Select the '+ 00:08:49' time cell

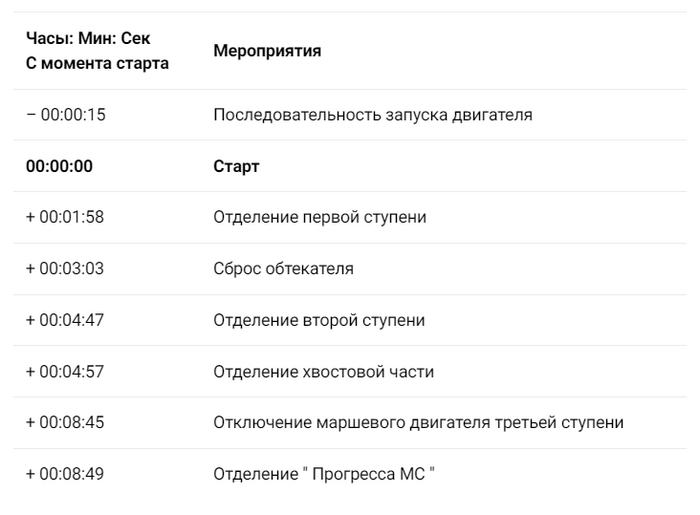(65, 474)
